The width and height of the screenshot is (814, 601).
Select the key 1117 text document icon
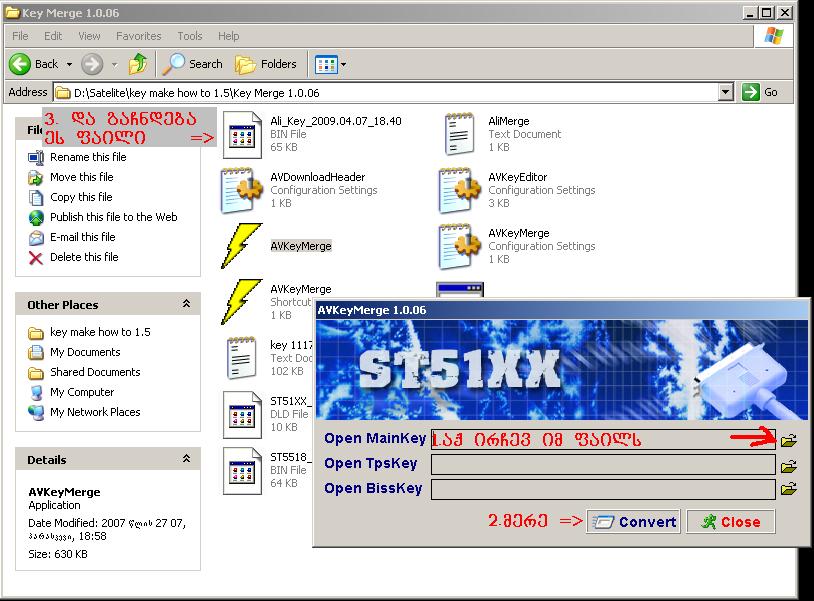coord(242,358)
